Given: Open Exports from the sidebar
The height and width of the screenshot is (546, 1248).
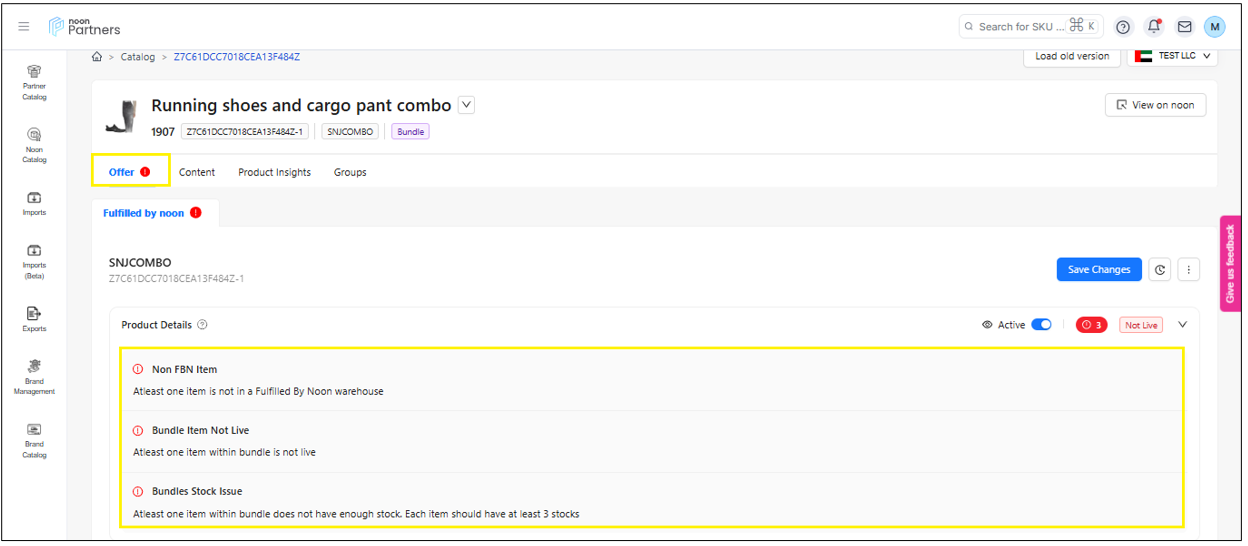Looking at the screenshot, I should pyautogui.click(x=34, y=314).
